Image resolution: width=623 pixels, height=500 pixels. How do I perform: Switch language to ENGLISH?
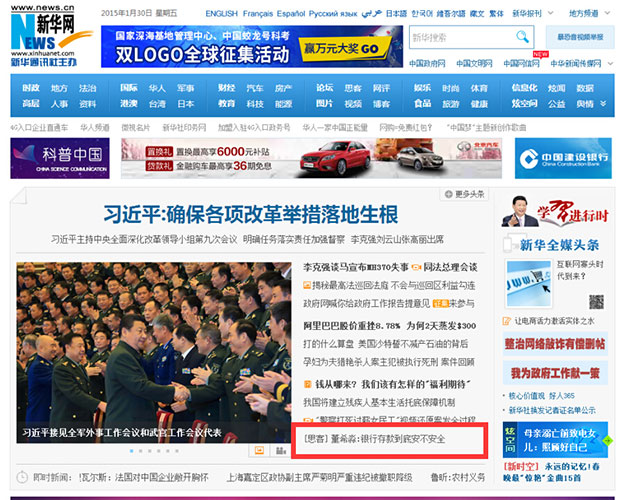point(222,14)
